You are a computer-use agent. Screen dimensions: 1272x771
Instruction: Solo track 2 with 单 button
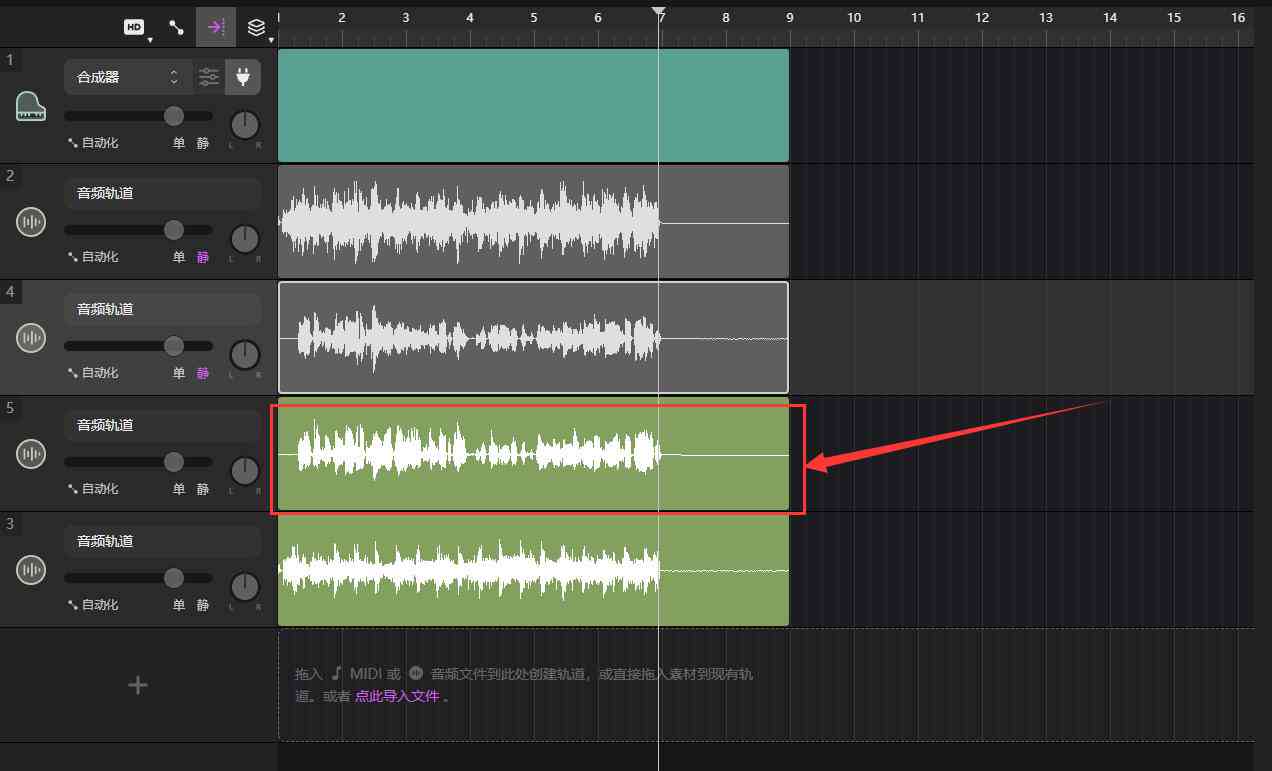click(x=179, y=257)
